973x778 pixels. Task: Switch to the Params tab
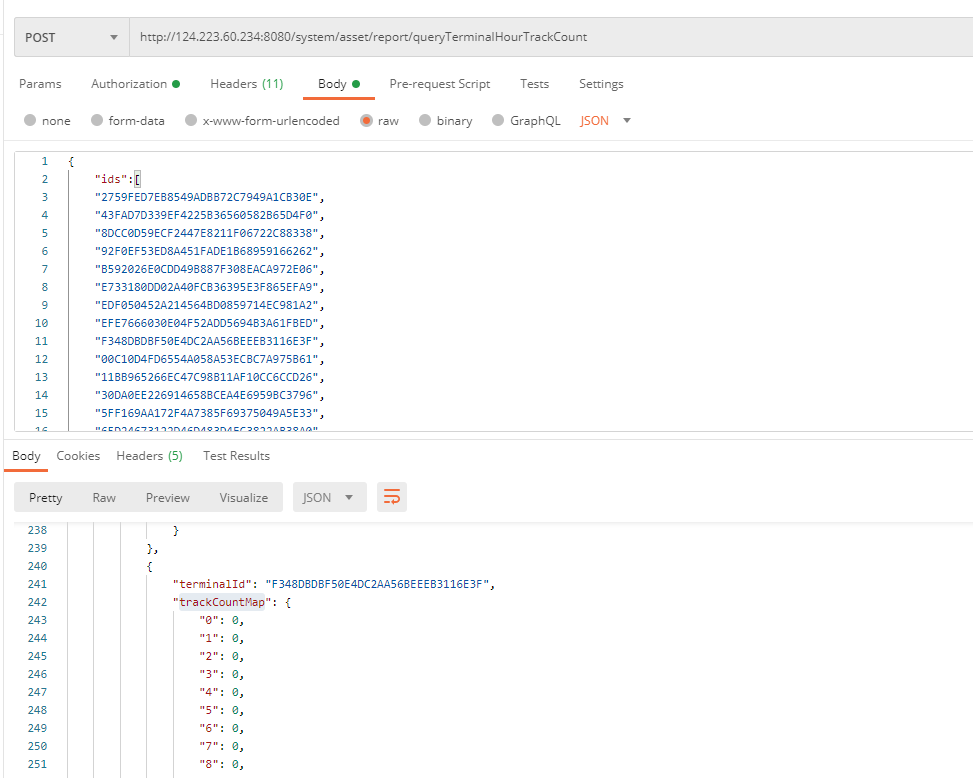click(x=40, y=84)
